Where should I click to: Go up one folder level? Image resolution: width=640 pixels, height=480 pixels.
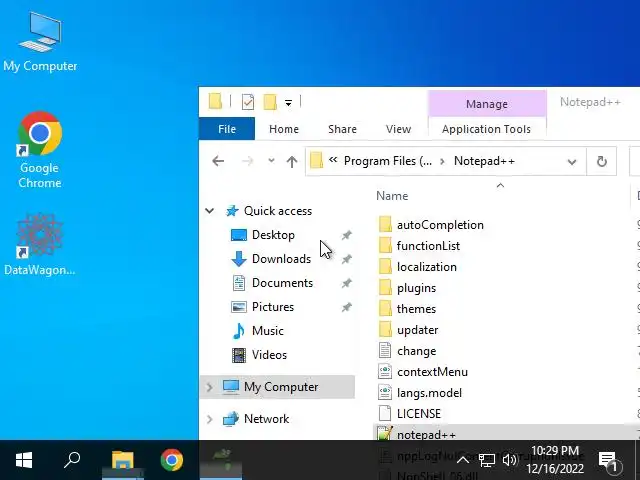tap(291, 162)
